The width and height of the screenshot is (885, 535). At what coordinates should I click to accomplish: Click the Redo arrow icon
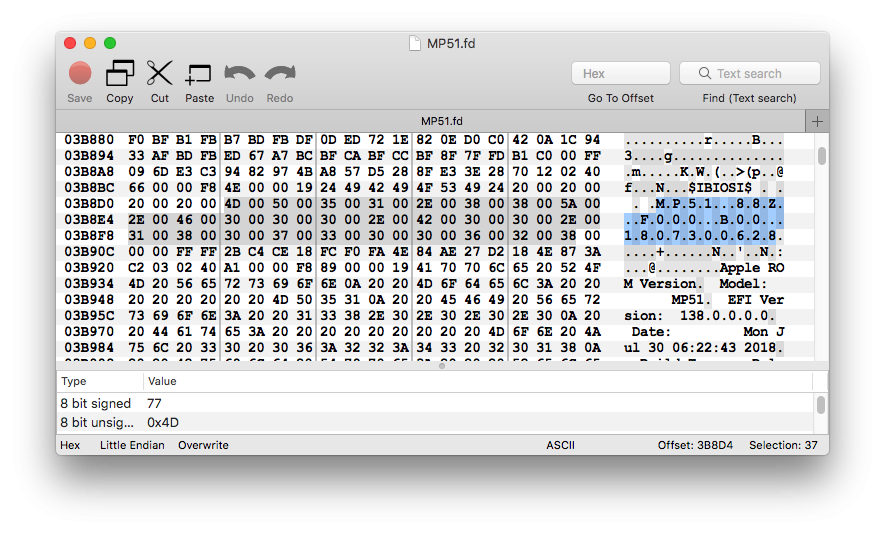pos(280,73)
